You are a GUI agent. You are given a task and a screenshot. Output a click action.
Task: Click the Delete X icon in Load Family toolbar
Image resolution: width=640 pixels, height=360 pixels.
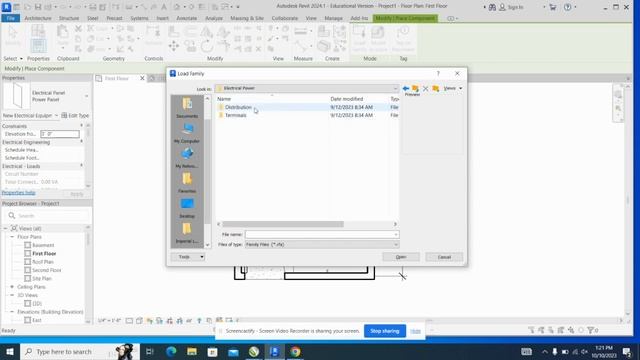coord(425,88)
